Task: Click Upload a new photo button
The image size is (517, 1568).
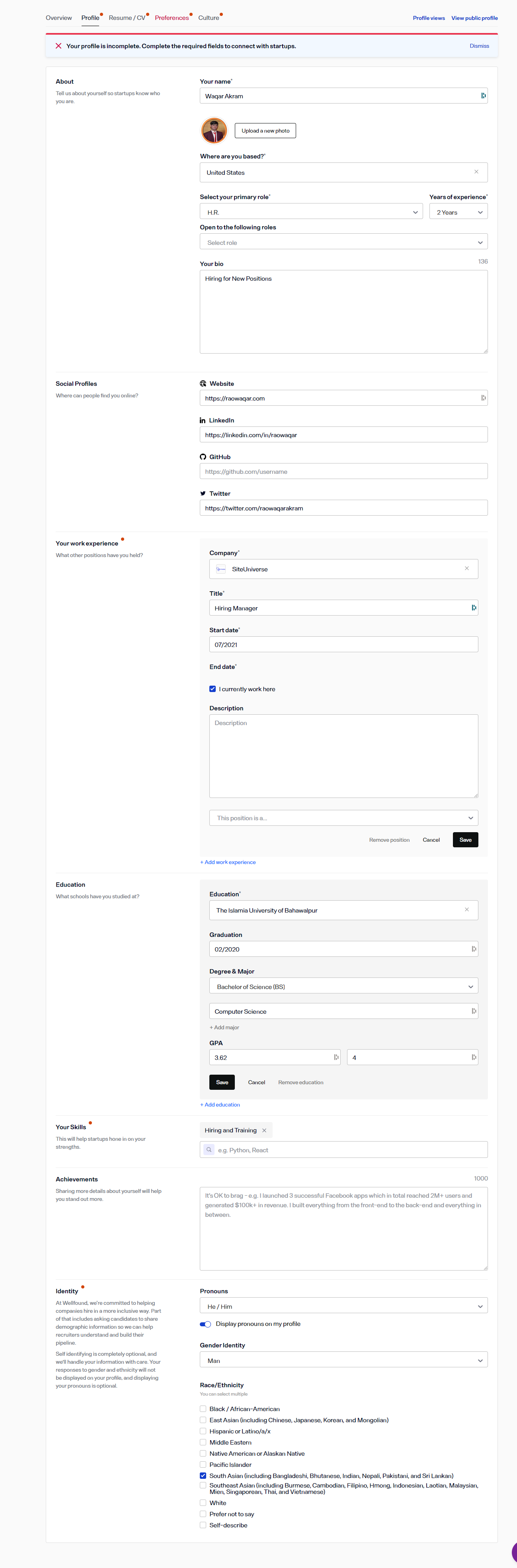Action: click(x=265, y=131)
